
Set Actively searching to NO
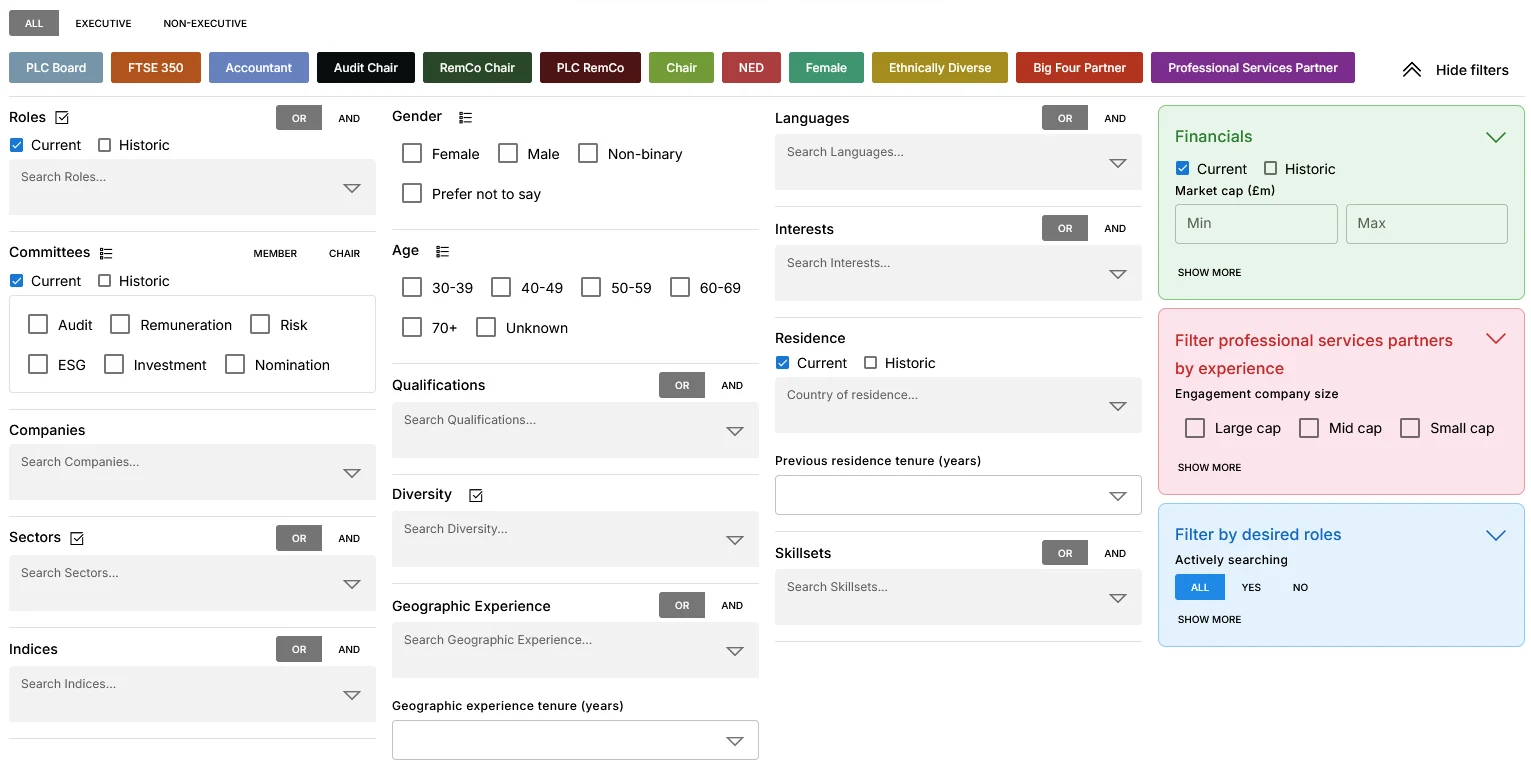1300,587
